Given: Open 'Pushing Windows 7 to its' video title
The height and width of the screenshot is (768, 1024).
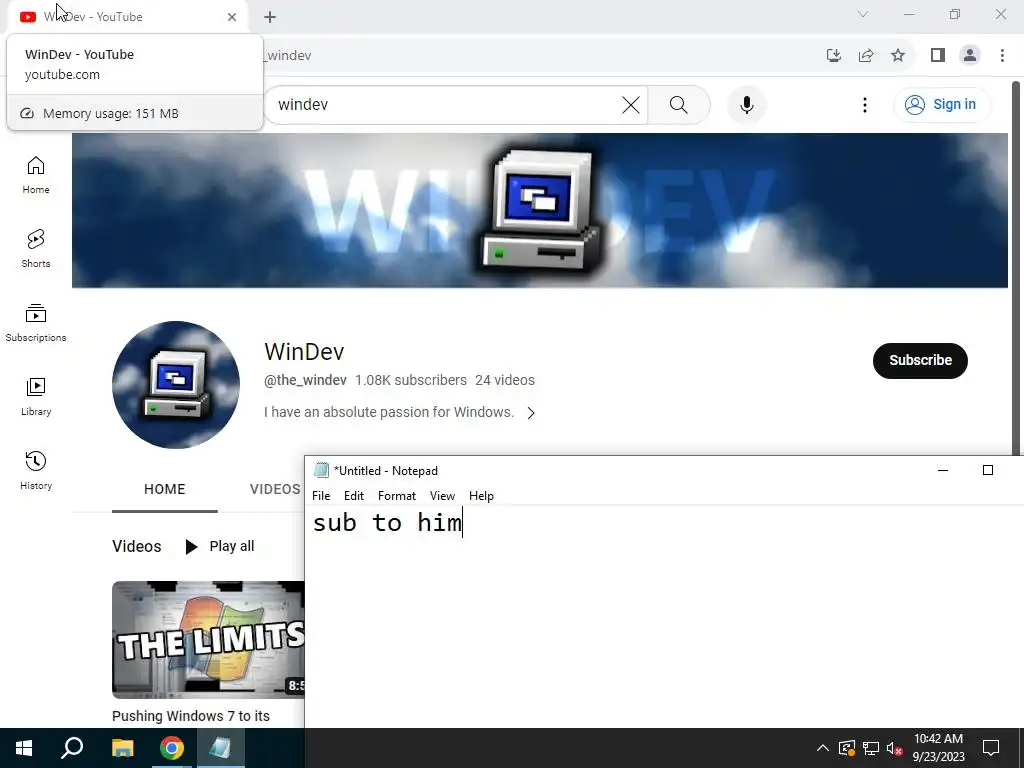Looking at the screenshot, I should (x=191, y=716).
